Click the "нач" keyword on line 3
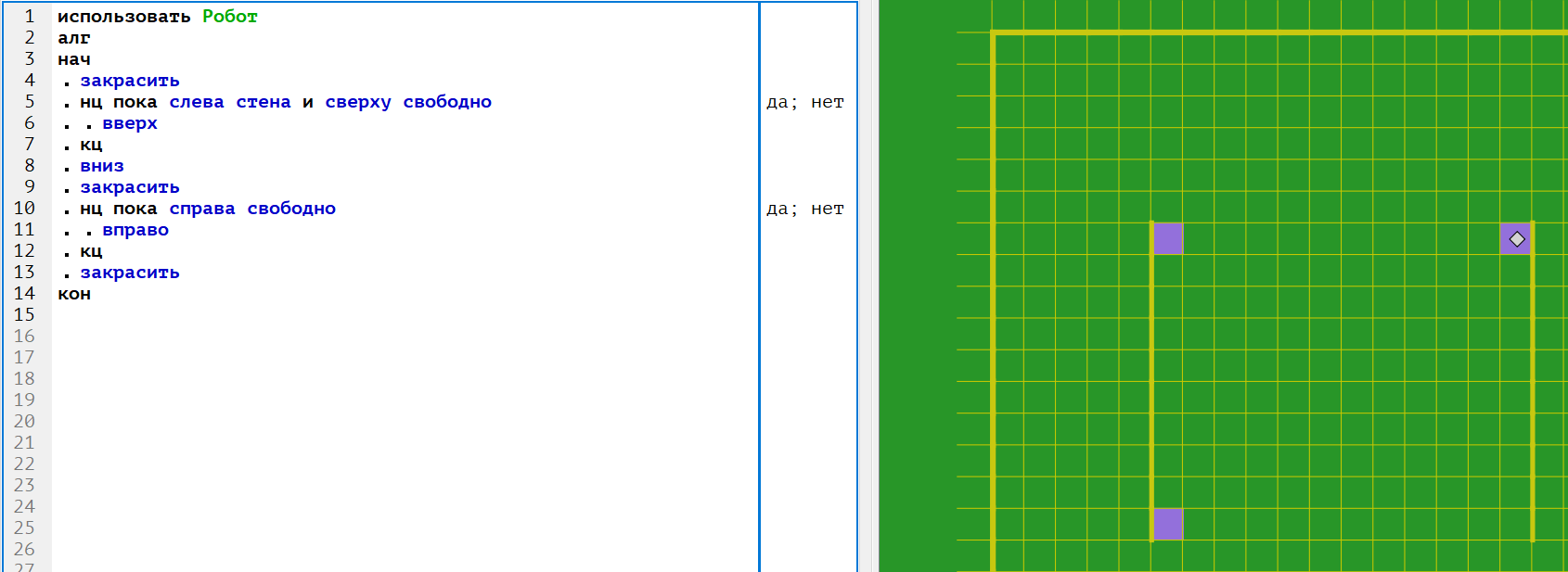 tap(74, 59)
